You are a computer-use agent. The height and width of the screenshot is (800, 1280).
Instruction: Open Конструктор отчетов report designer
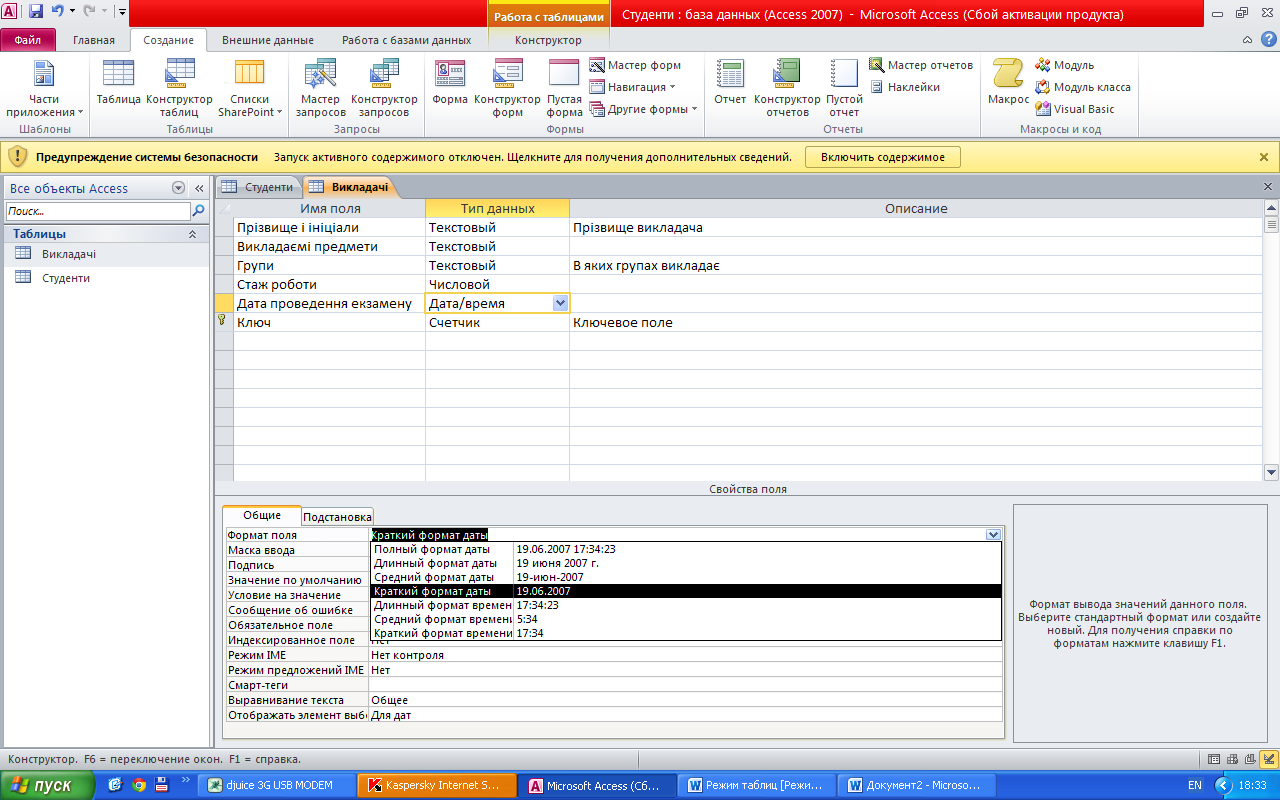click(787, 88)
